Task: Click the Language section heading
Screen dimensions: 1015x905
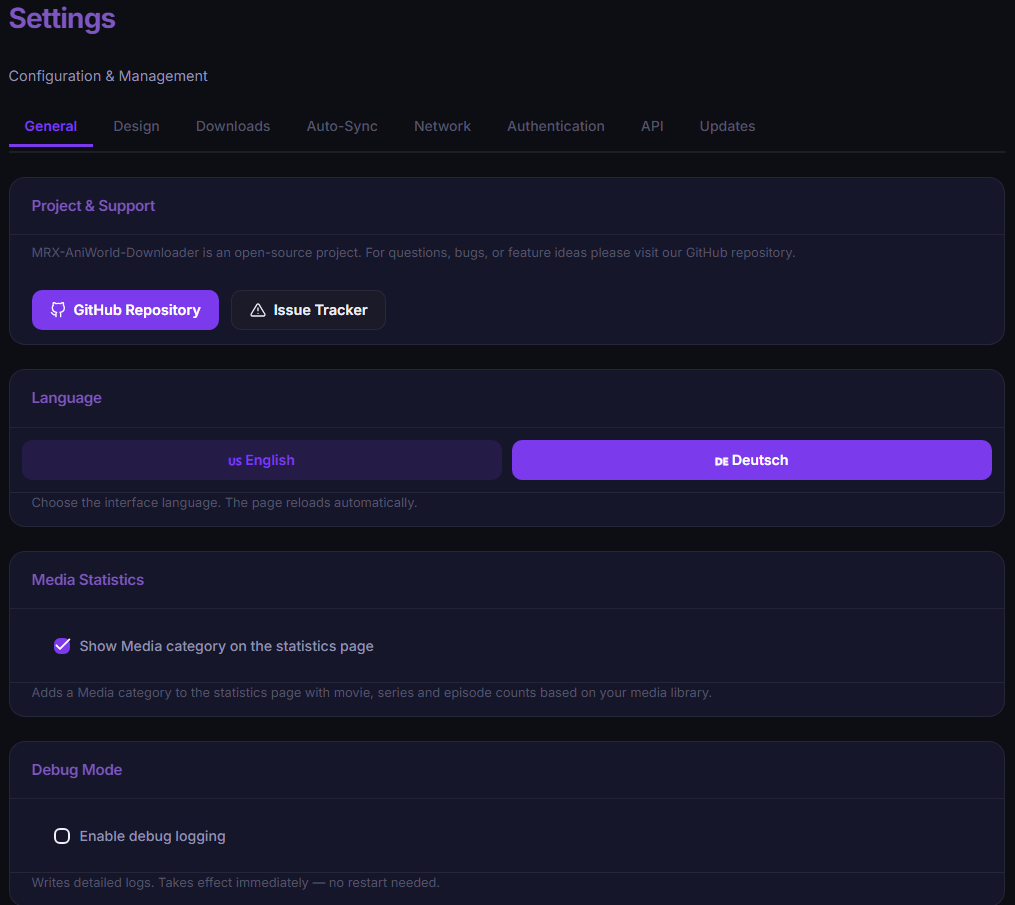Action: tap(67, 397)
